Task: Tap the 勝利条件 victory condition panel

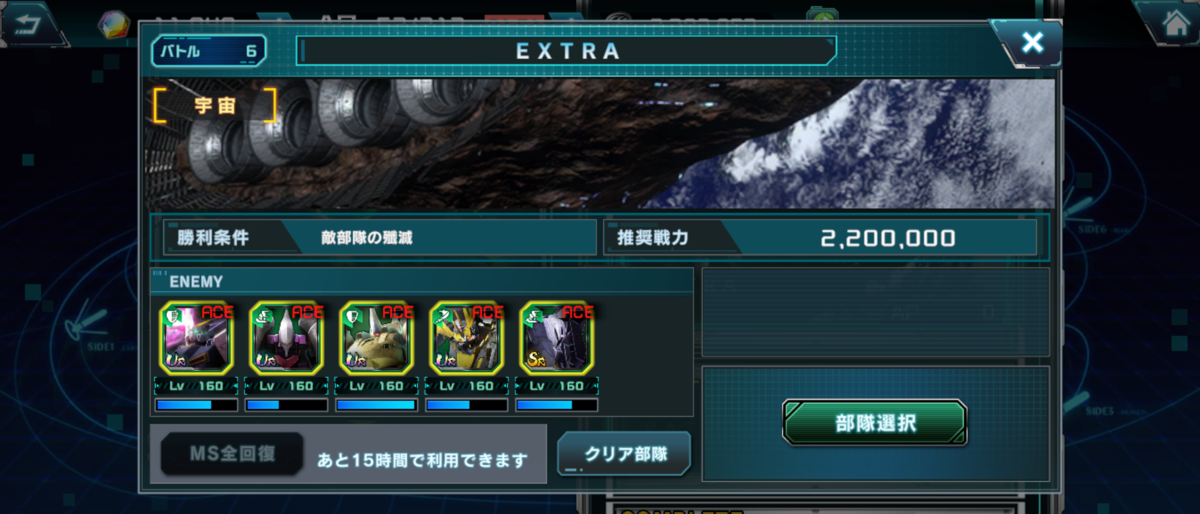Action: click(378, 238)
